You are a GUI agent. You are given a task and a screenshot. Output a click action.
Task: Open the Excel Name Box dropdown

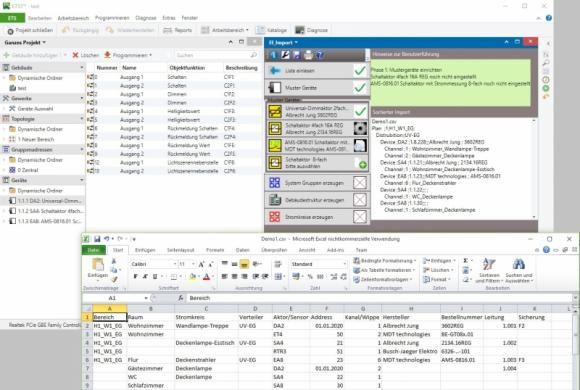[146, 298]
